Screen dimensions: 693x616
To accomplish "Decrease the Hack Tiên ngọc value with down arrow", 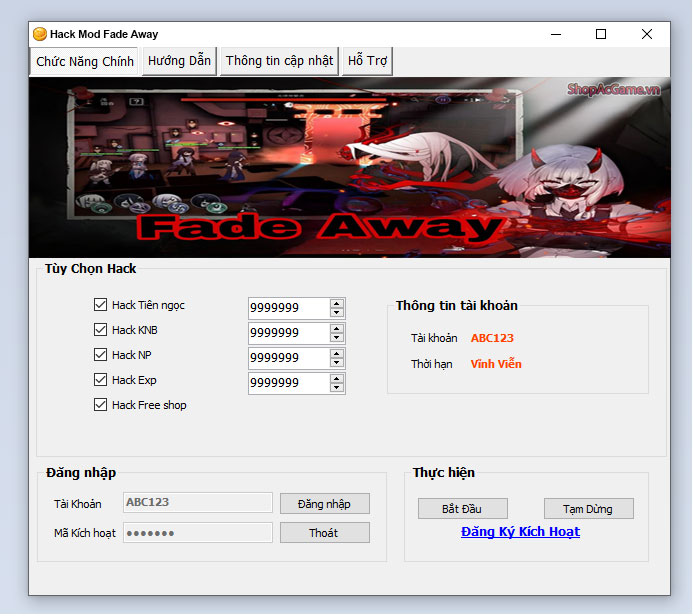I will [337, 312].
